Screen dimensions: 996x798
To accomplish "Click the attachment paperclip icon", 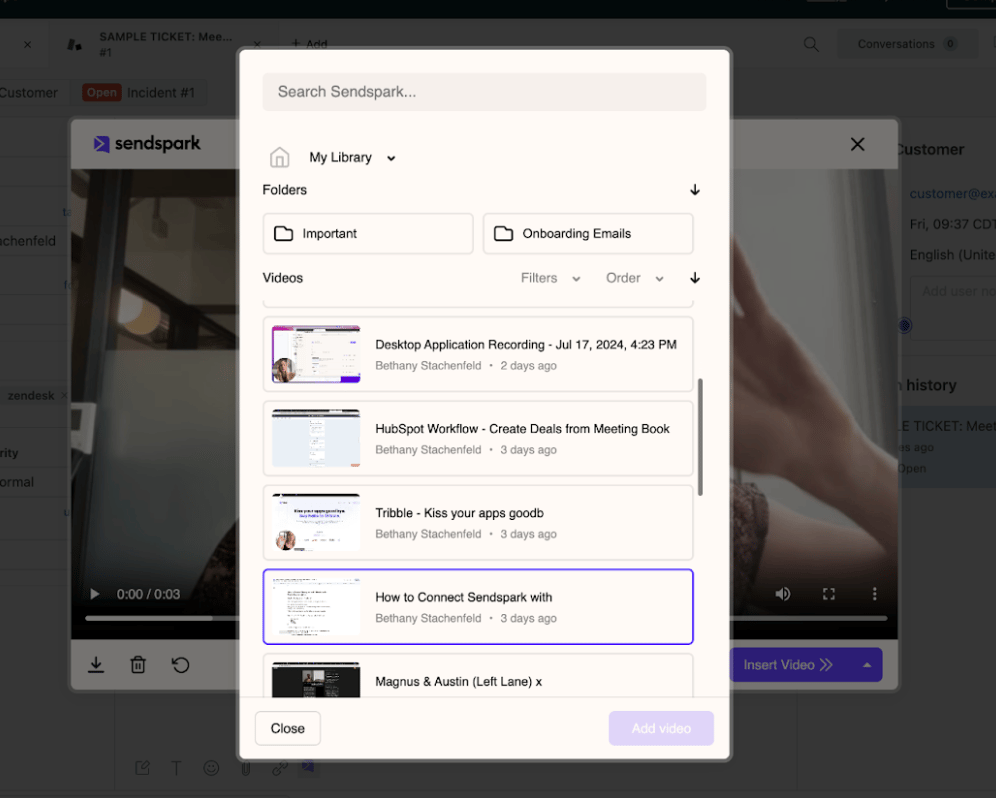I will (x=246, y=768).
